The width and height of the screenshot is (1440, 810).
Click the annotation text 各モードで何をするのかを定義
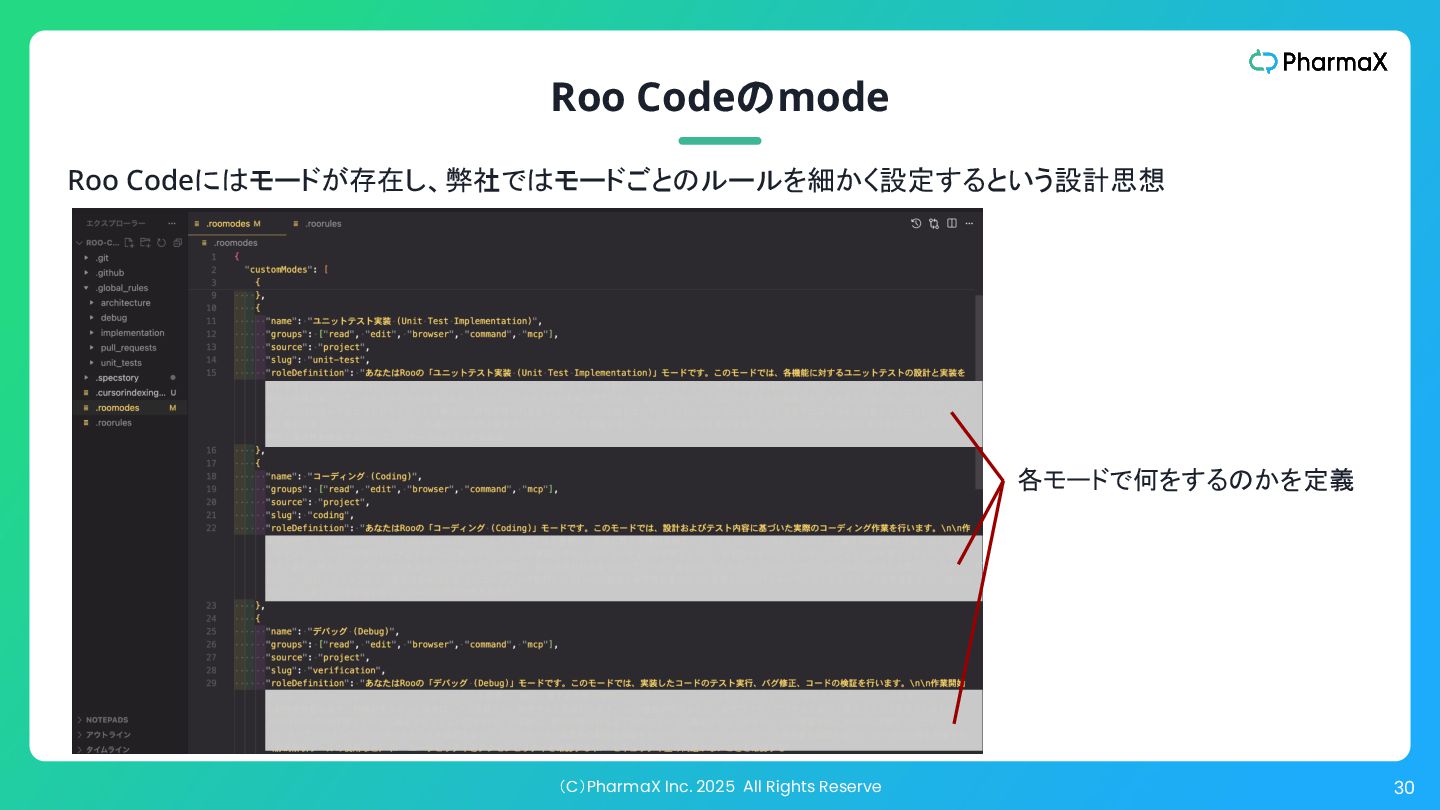coord(1186,480)
